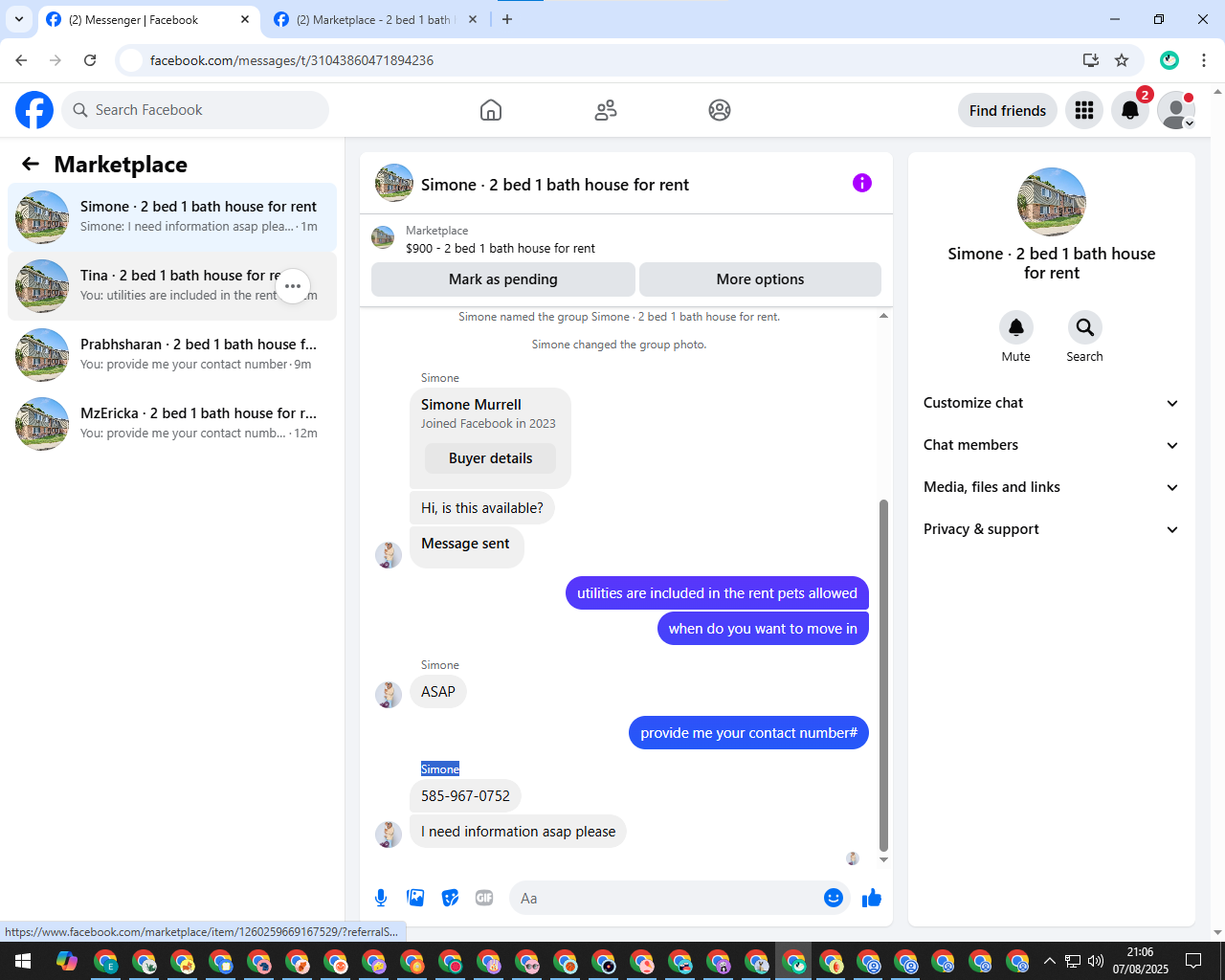Open the house thumbnail in right panel
Viewport: 1225px width, 980px height.
[x=1052, y=202]
